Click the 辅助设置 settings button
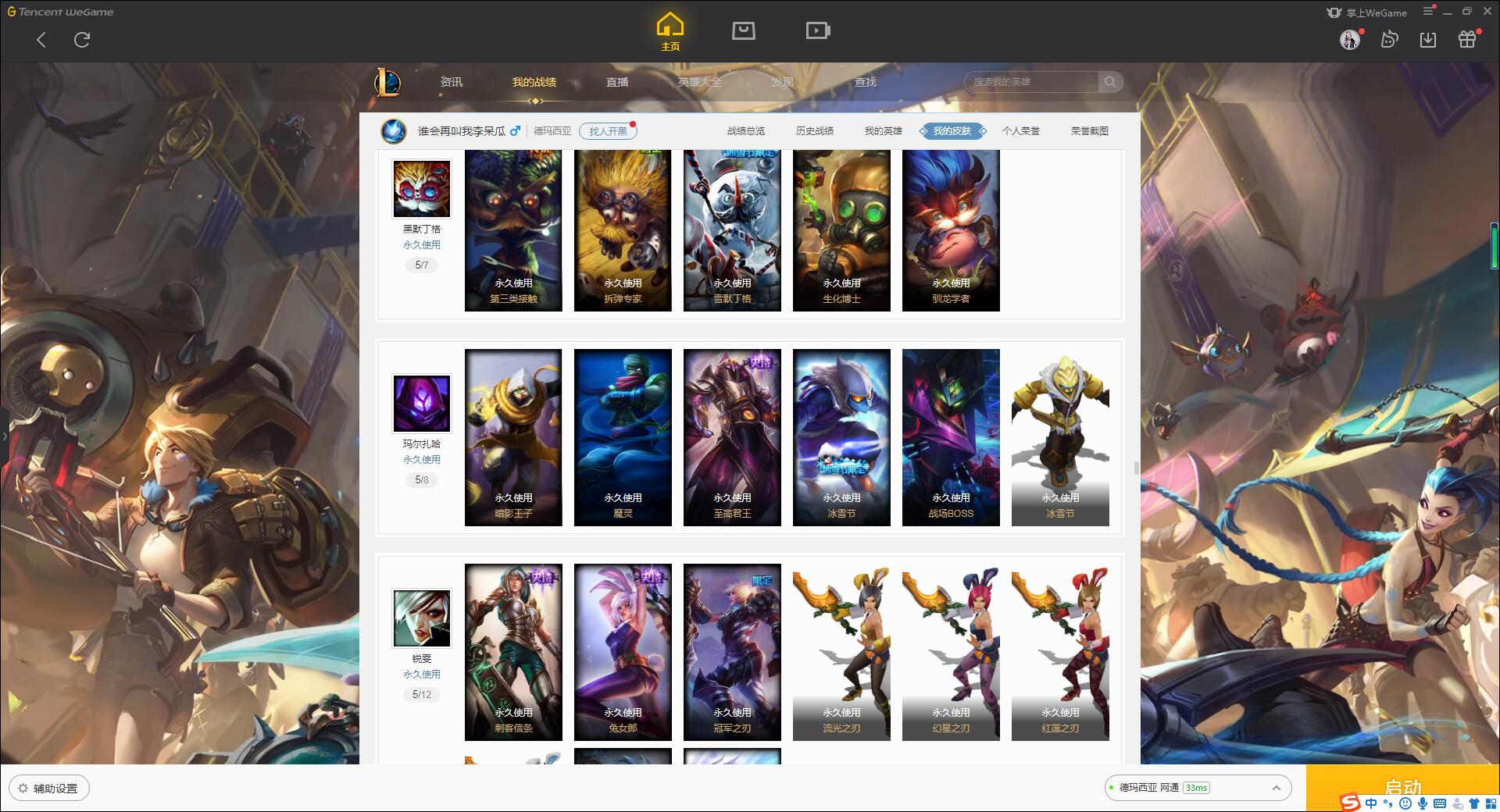 click(48, 788)
